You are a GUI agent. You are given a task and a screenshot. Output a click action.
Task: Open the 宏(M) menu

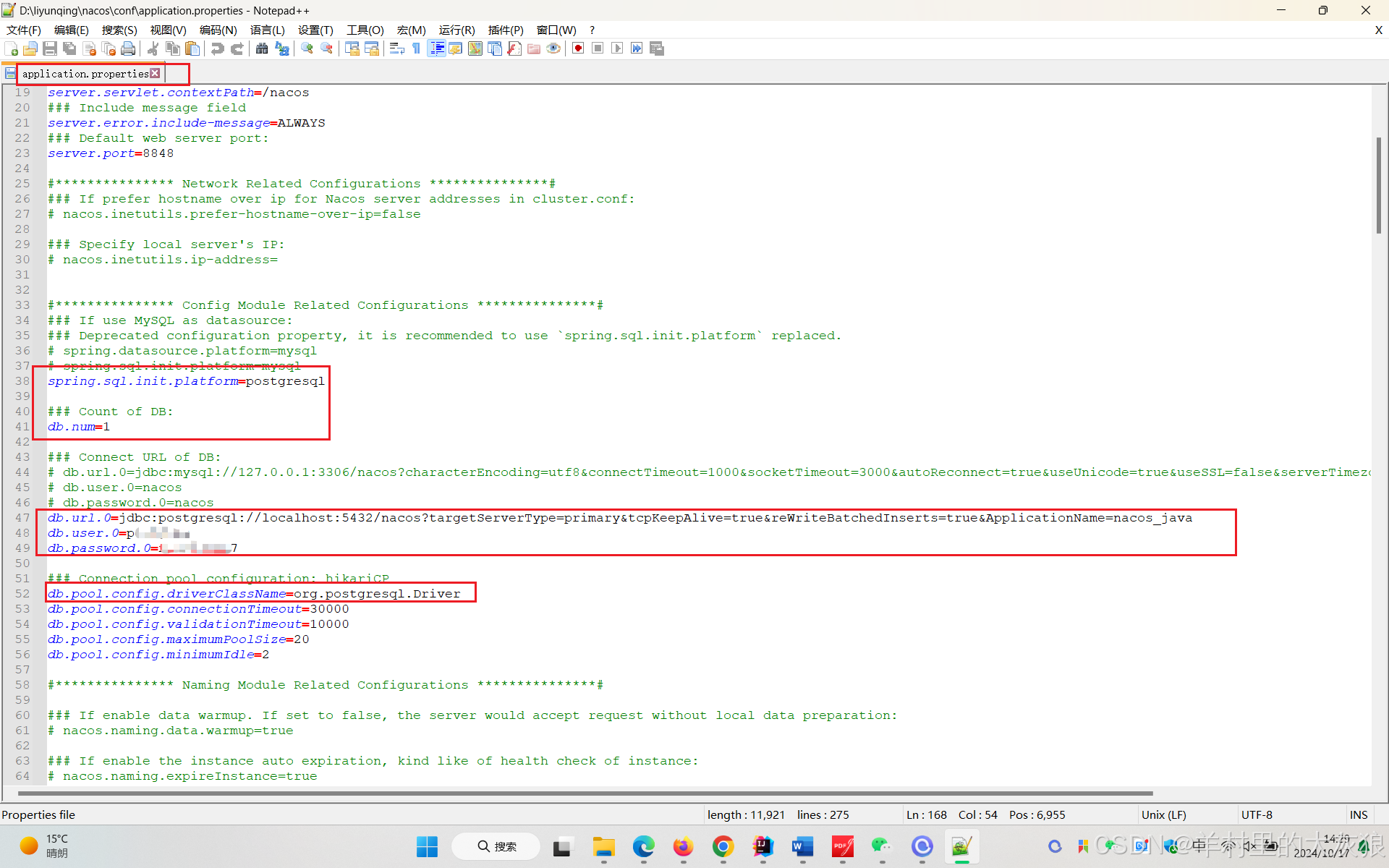click(x=410, y=30)
